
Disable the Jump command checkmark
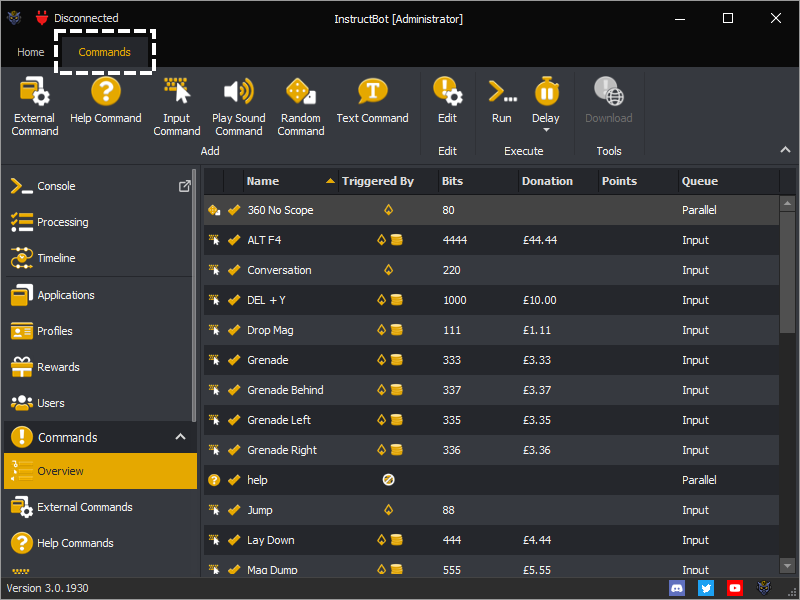point(234,510)
